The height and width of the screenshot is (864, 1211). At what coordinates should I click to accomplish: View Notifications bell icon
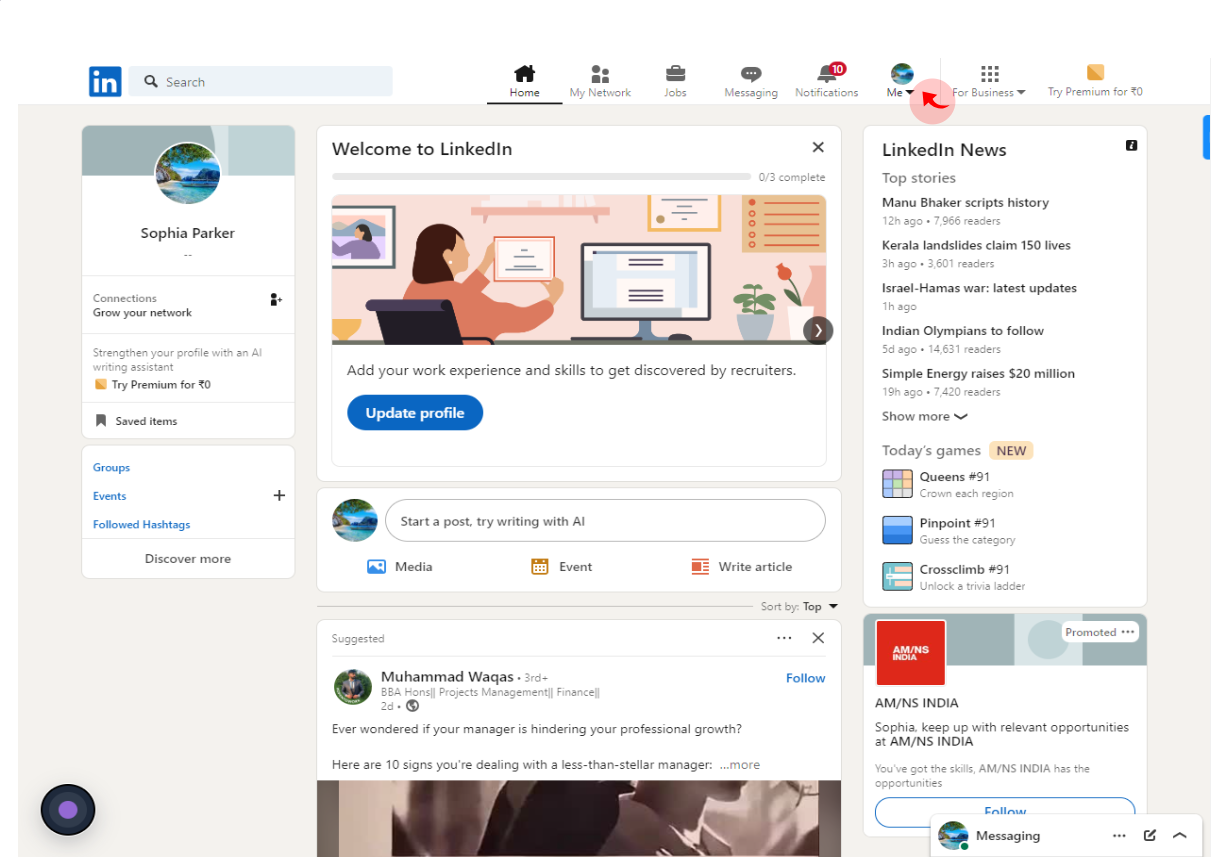click(x=826, y=74)
